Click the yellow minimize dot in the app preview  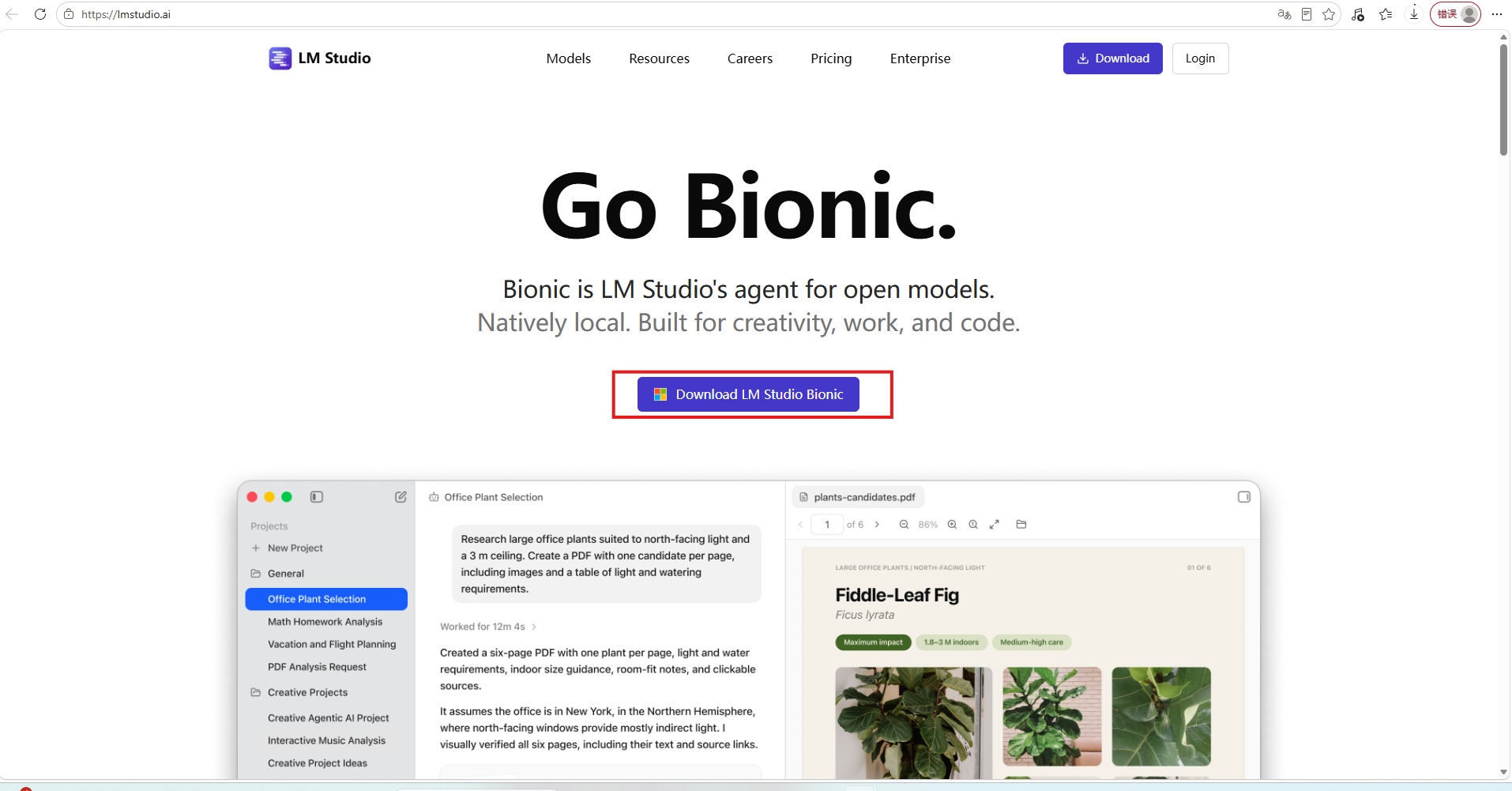(x=269, y=497)
